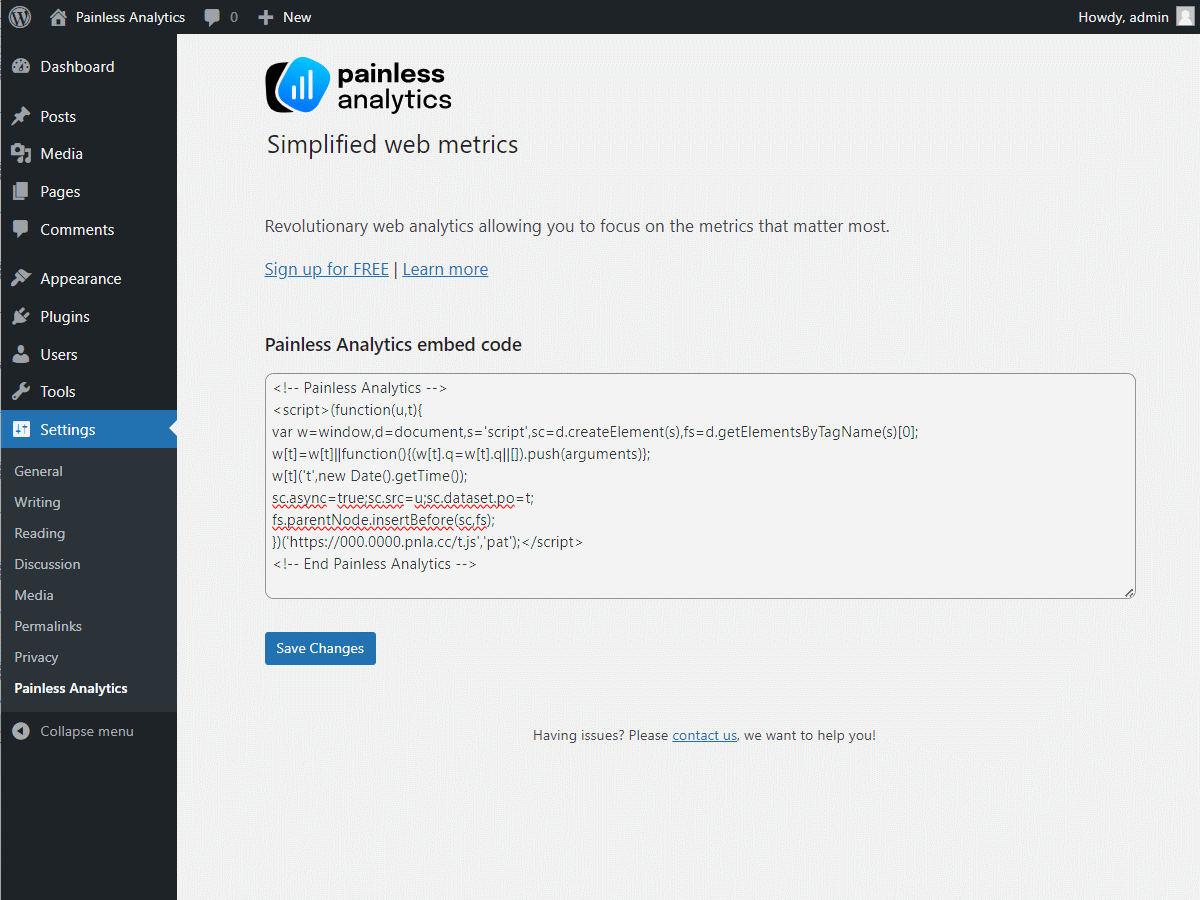Click the pending comments count 0
This screenshot has width=1200, height=900.
tap(234, 17)
